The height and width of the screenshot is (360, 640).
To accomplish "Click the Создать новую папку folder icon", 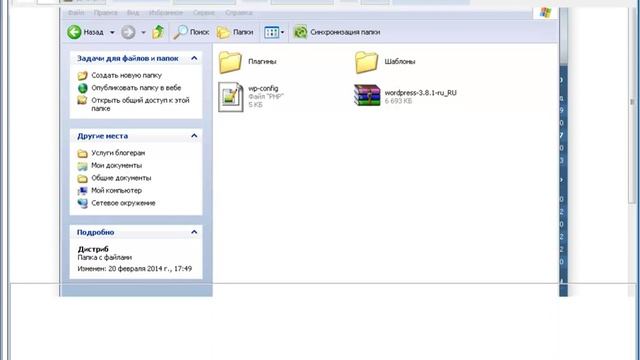I will (82, 76).
